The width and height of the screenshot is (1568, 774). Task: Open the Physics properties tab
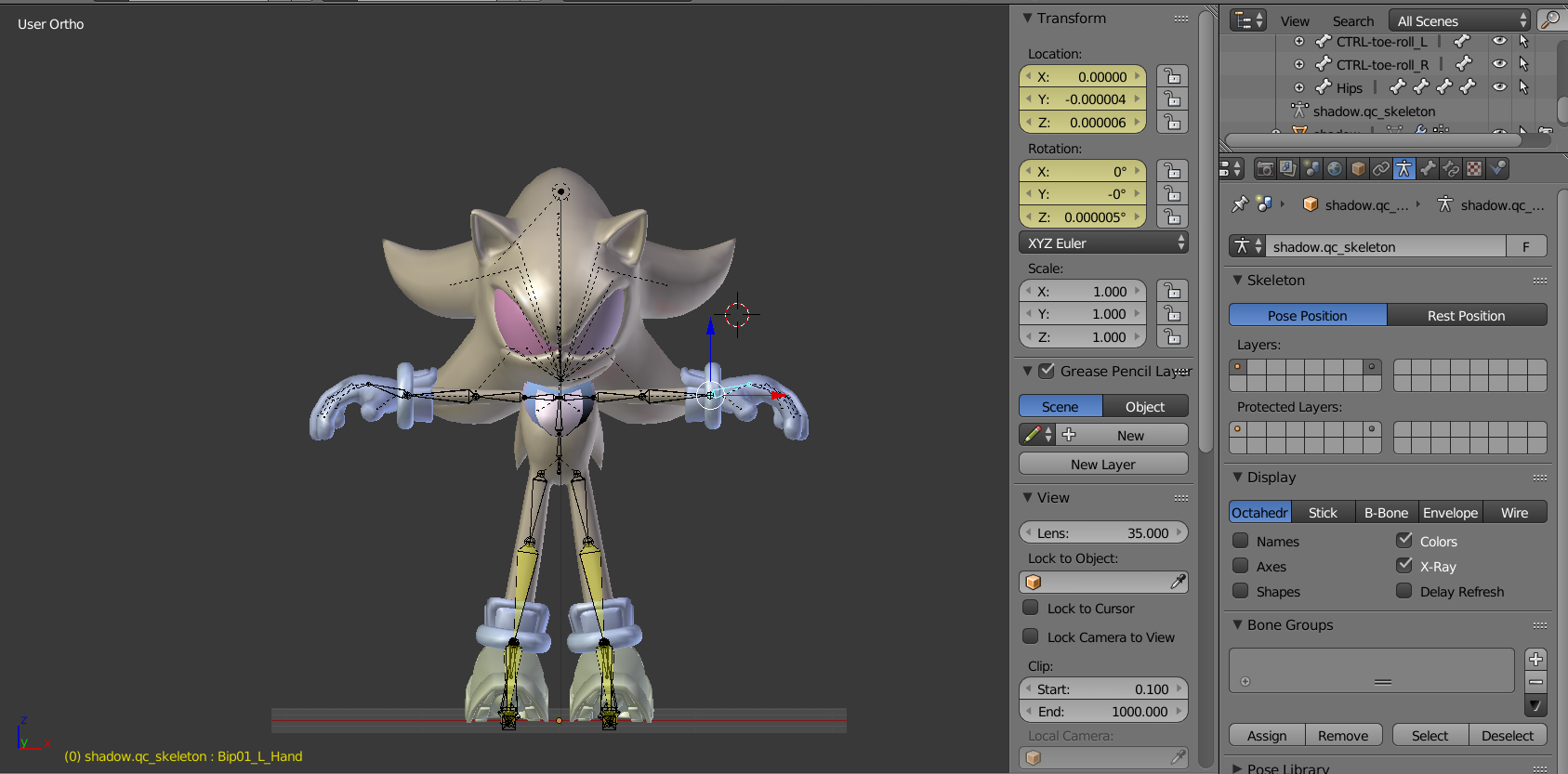tap(1497, 169)
